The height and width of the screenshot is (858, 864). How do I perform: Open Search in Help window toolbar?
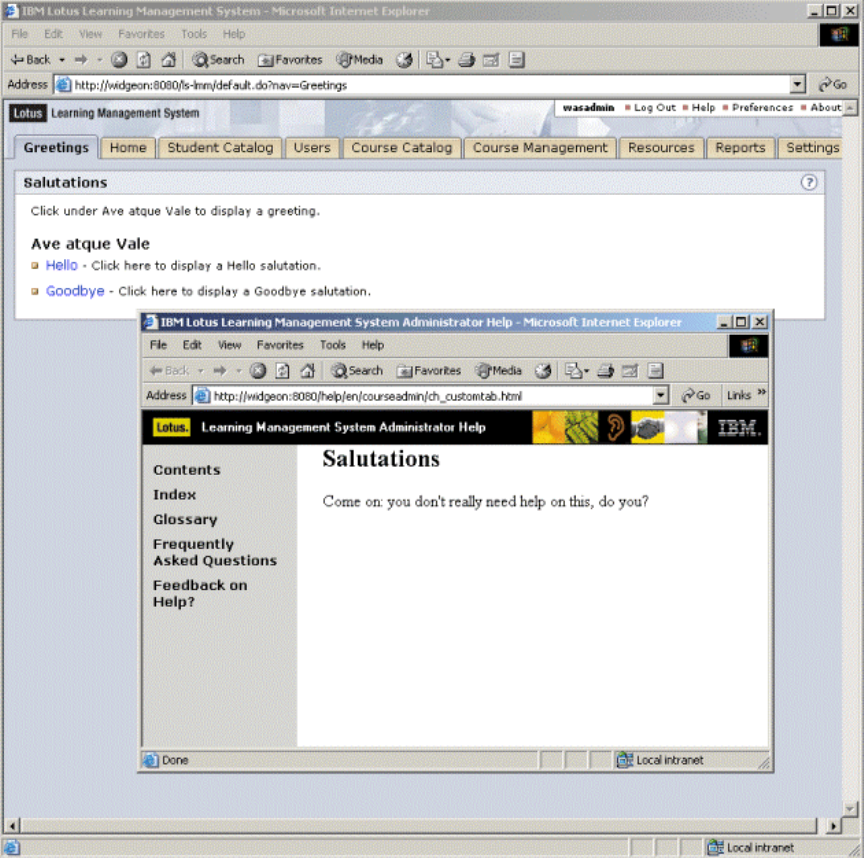click(x=357, y=371)
